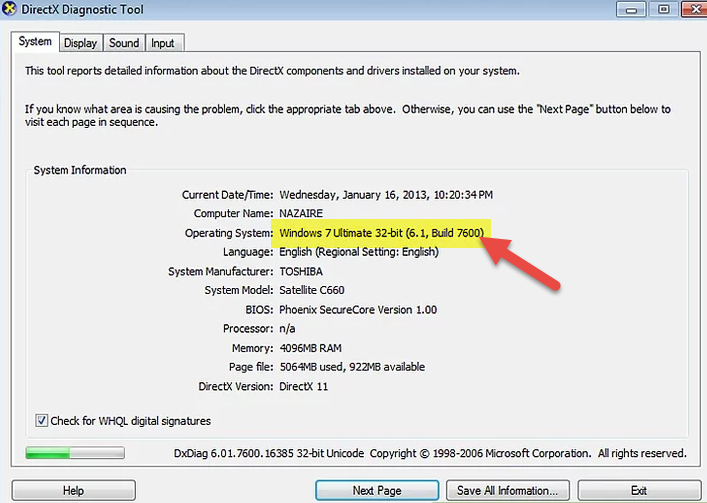Click the 'System Manufacturer:' label

(x=221, y=272)
